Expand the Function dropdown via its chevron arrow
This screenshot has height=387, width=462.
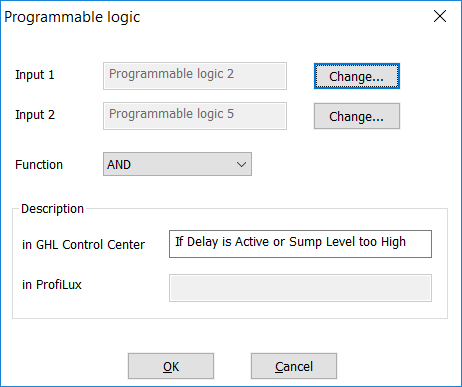241,164
